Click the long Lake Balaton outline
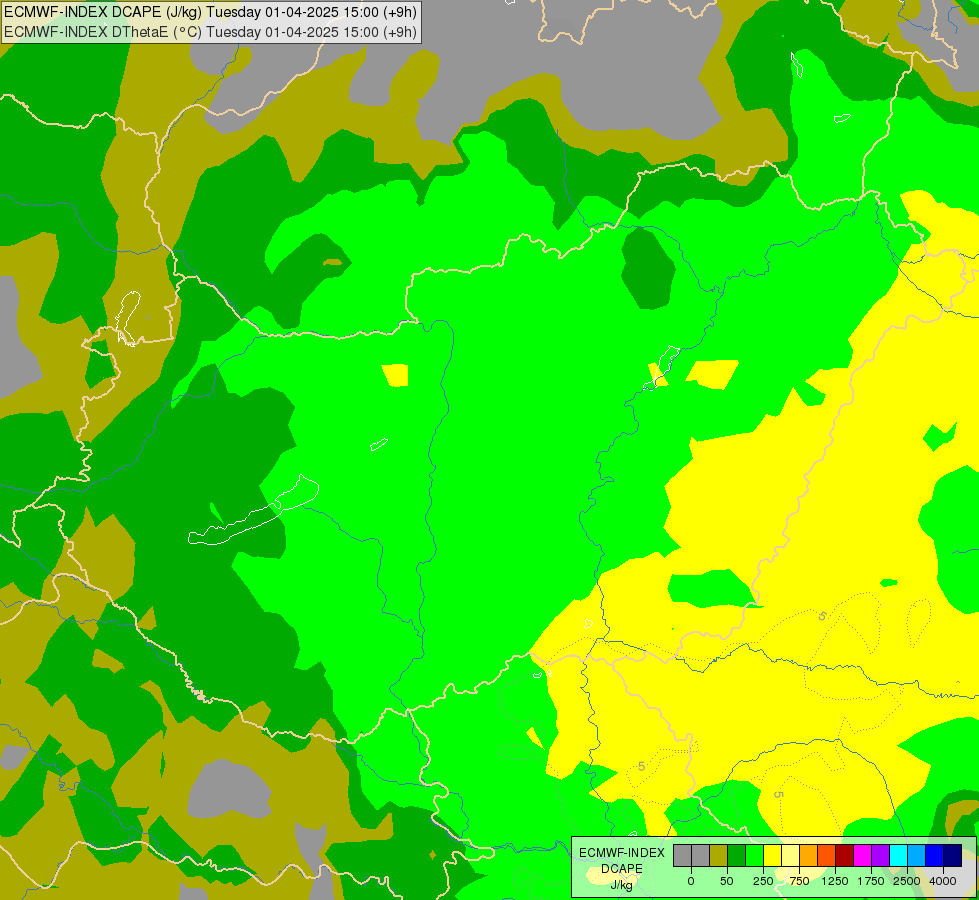Screen dimensions: 979x900 [x=253, y=511]
